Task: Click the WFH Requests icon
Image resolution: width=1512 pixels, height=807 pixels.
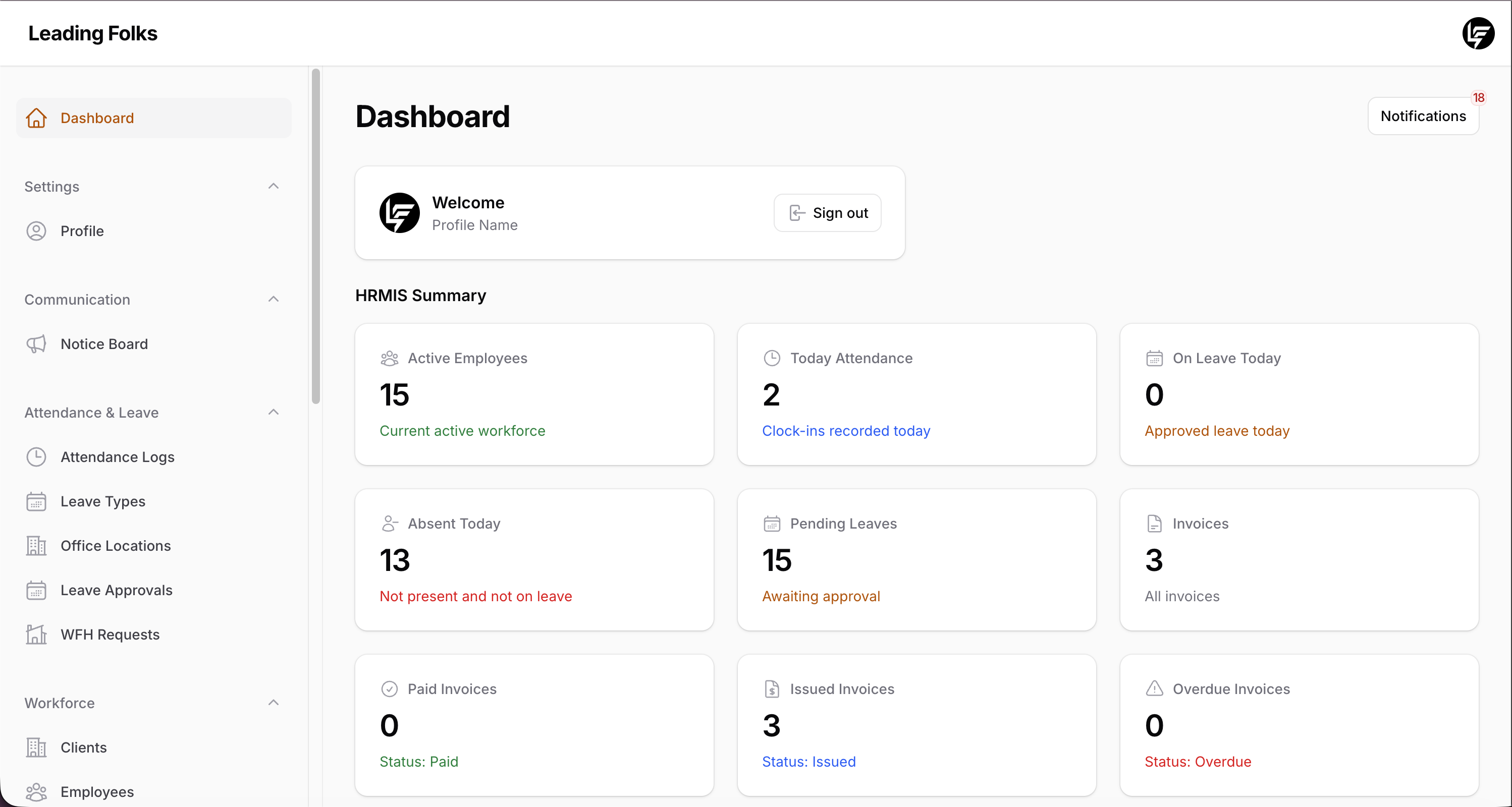Action: 36,634
